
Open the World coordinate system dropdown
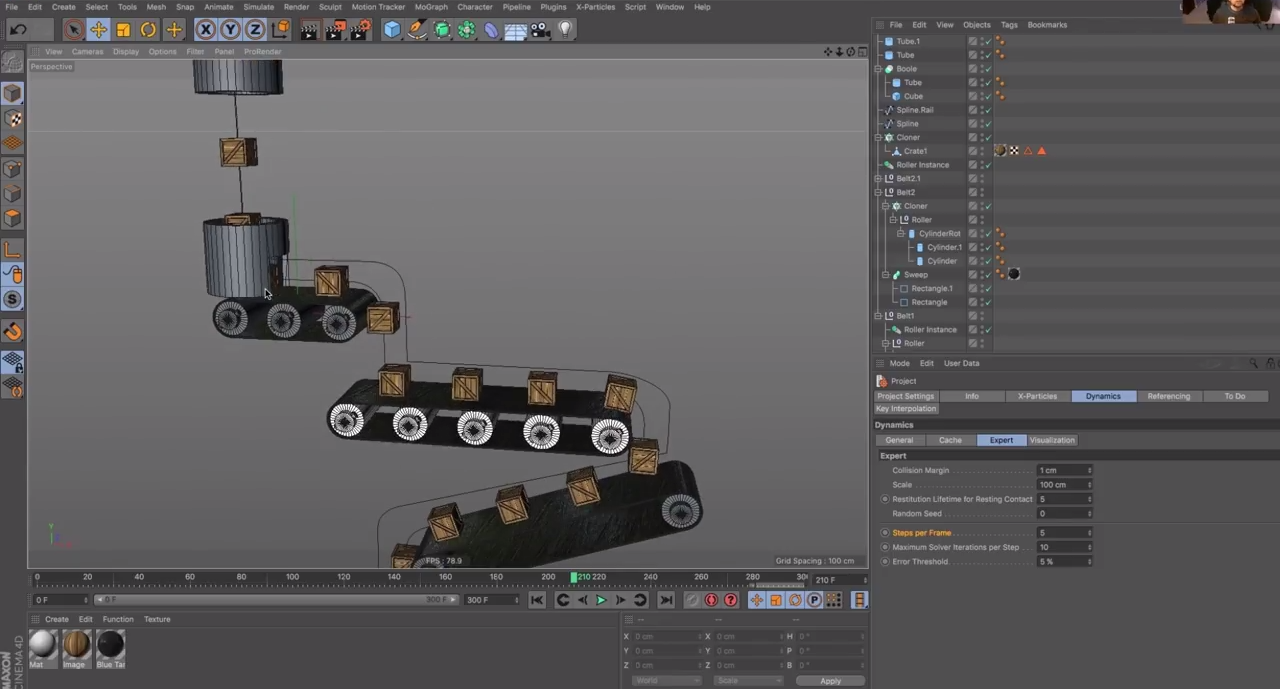pos(665,681)
